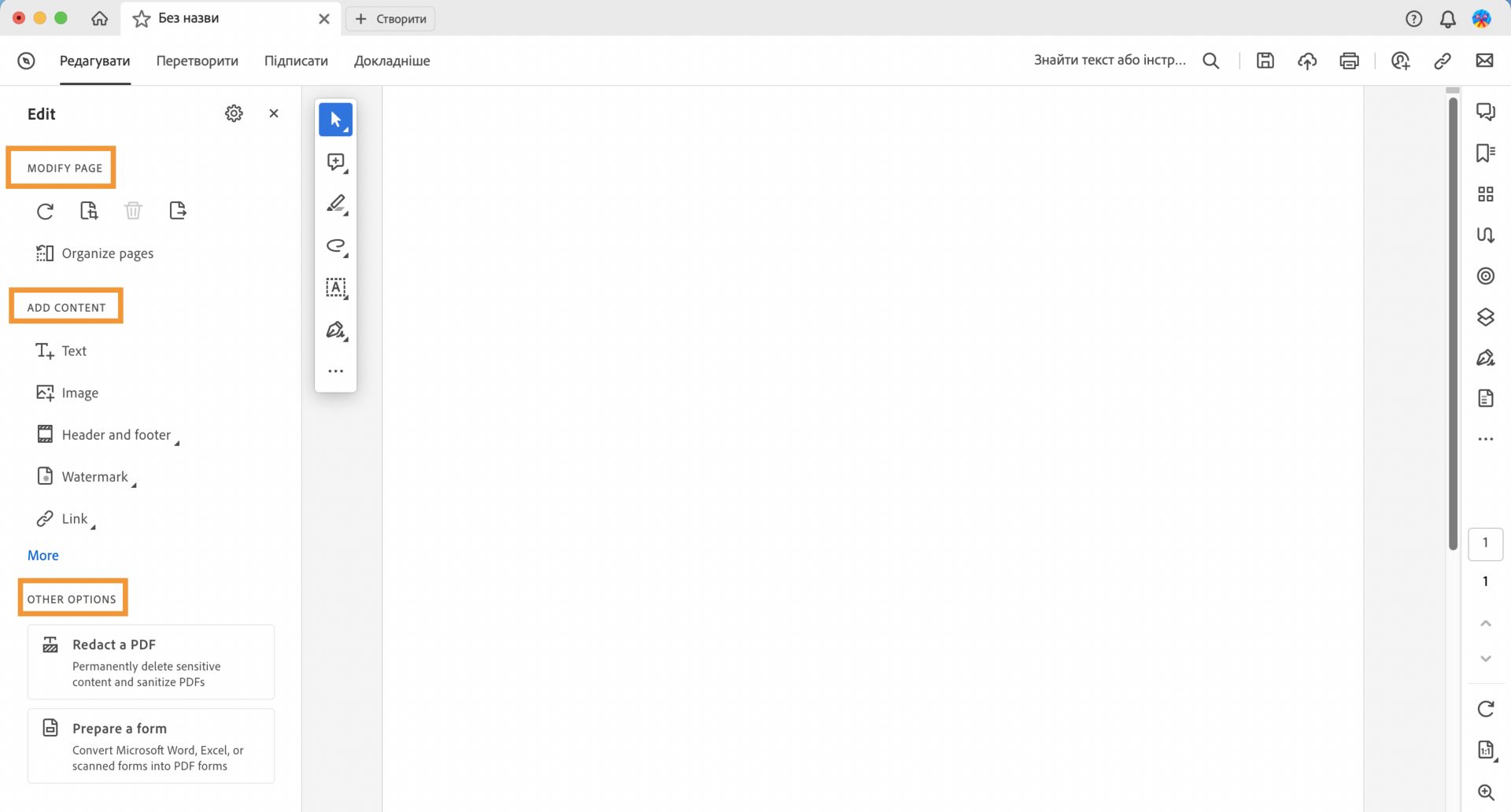The width and height of the screenshot is (1511, 812).
Task: Save the document with the floppy icon
Action: coord(1265,61)
